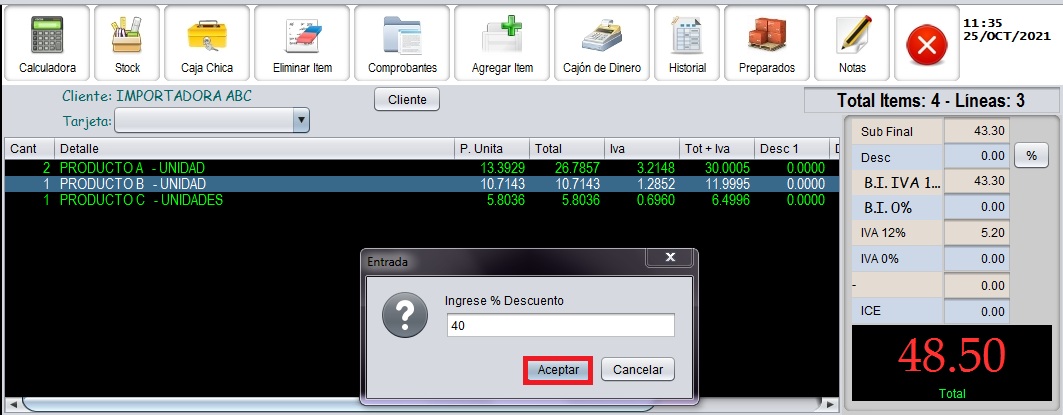Click the discount percentage input field
This screenshot has height=415, width=1063.
[x=560, y=326]
